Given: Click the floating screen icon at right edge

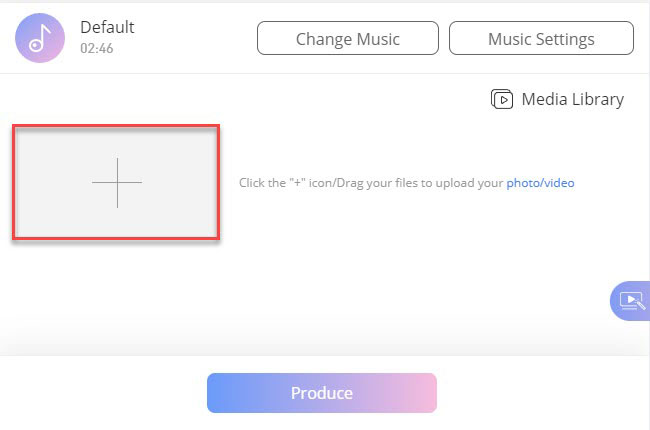Looking at the screenshot, I should click(632, 300).
